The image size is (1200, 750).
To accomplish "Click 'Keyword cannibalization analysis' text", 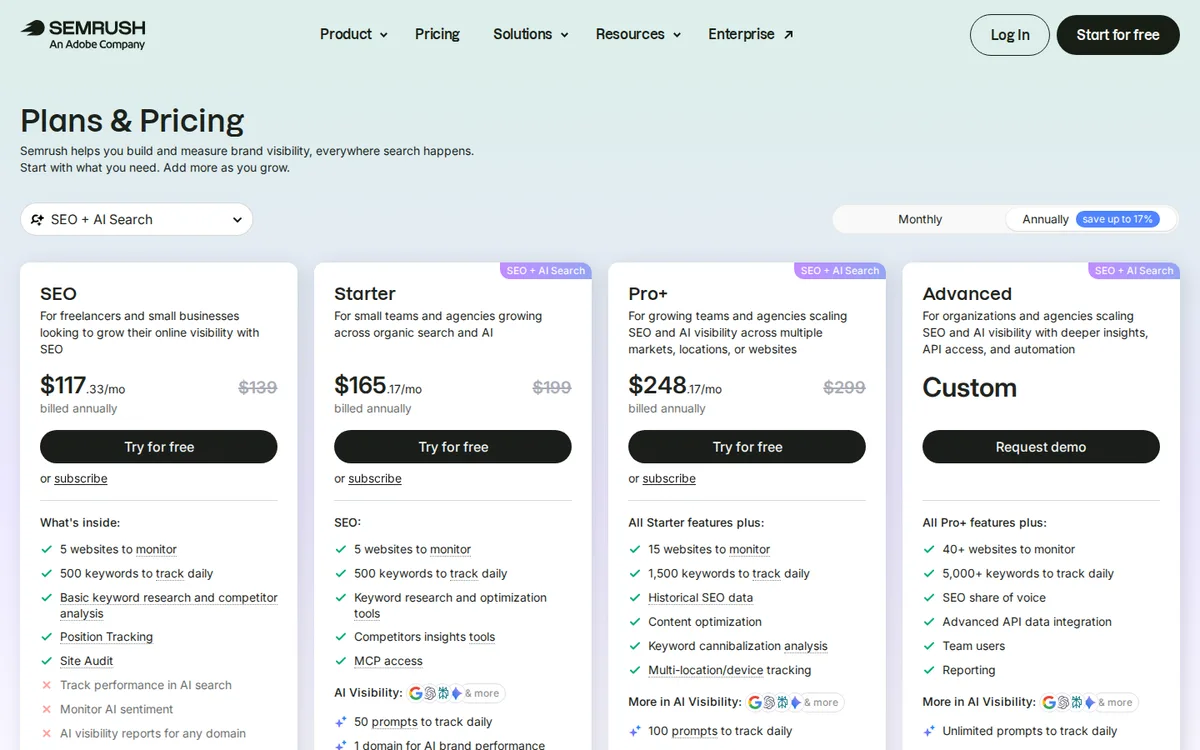I will coord(738,646).
